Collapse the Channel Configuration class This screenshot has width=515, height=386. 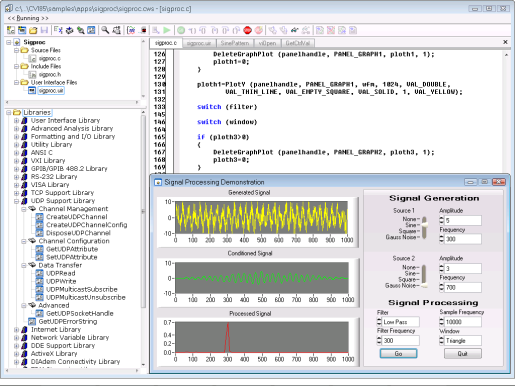(24, 241)
